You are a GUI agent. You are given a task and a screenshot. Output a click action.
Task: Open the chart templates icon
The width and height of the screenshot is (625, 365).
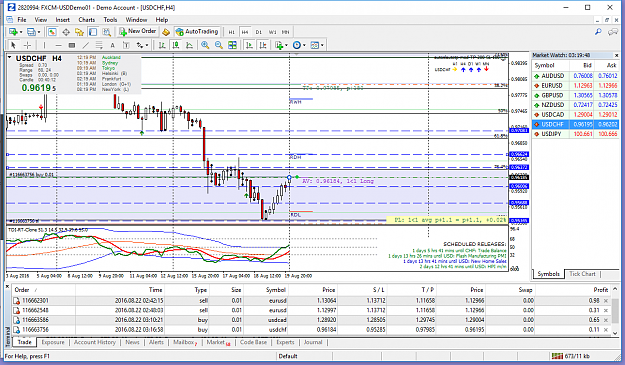tap(314, 45)
